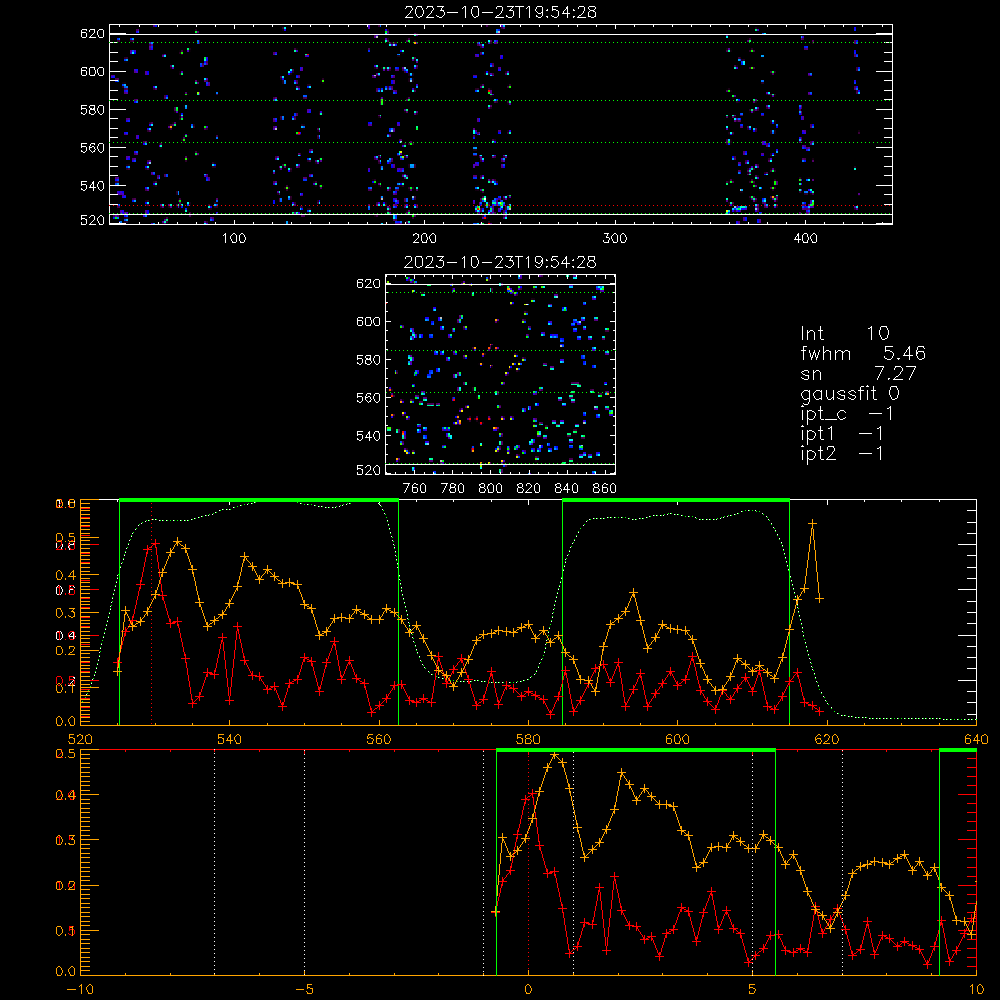The width and height of the screenshot is (1000, 1000).
Task: Click x-axis label 560 on third plot
Action: pos(379,739)
